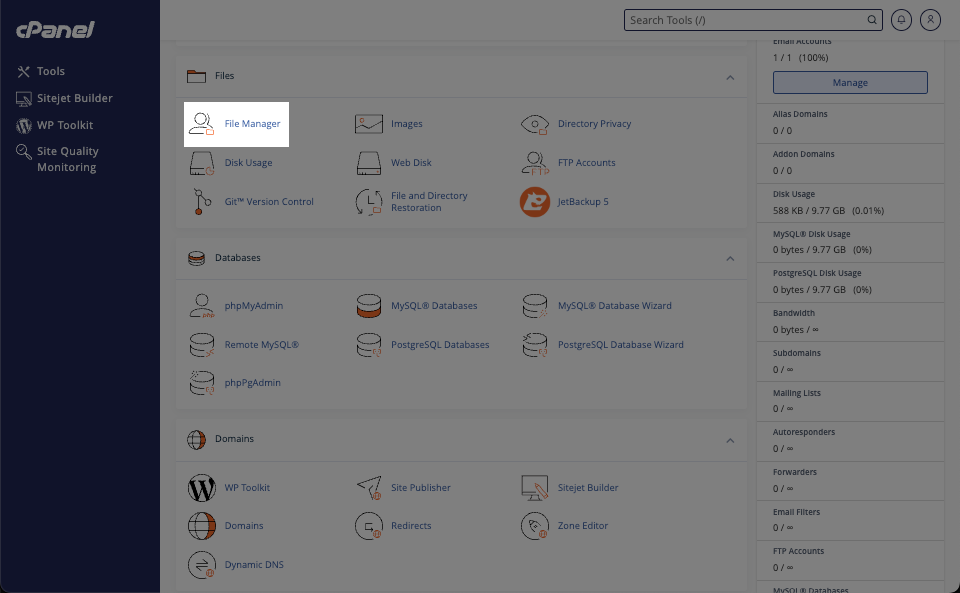Open the Zone Editor icon
960x593 pixels.
click(535, 526)
